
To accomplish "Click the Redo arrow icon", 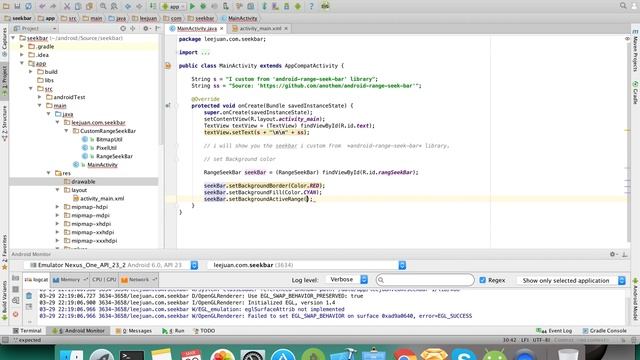I will 53,6.
